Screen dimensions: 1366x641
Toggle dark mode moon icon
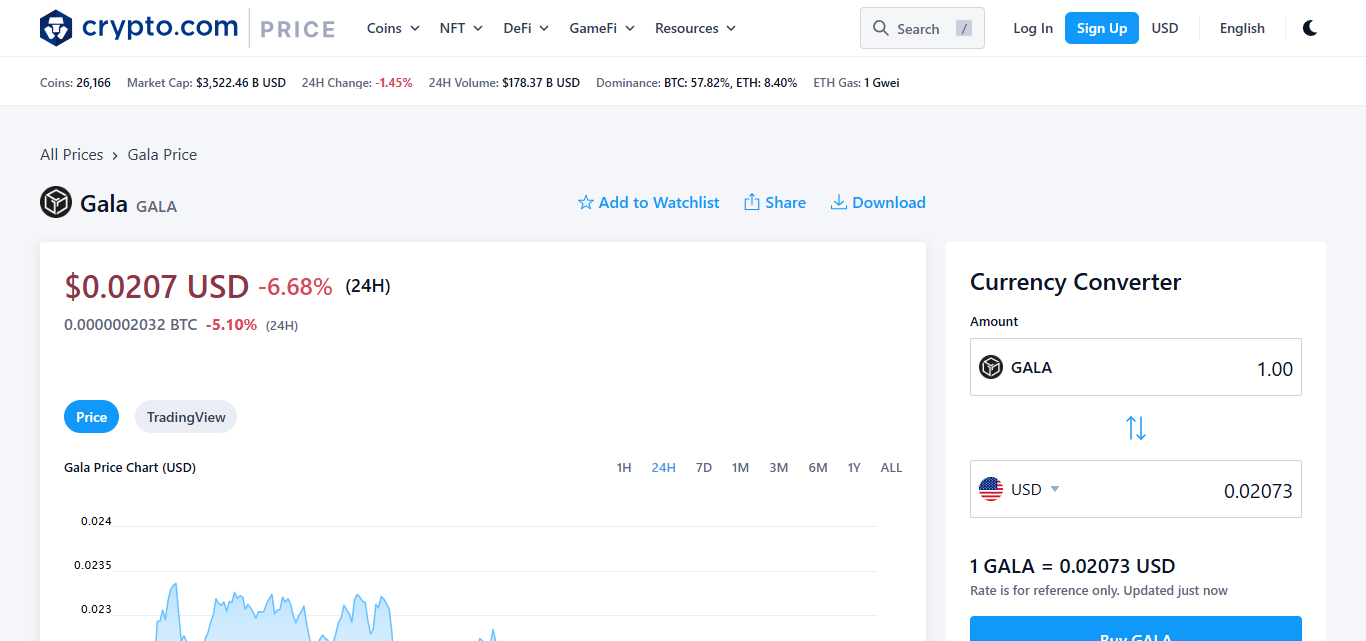point(1310,28)
